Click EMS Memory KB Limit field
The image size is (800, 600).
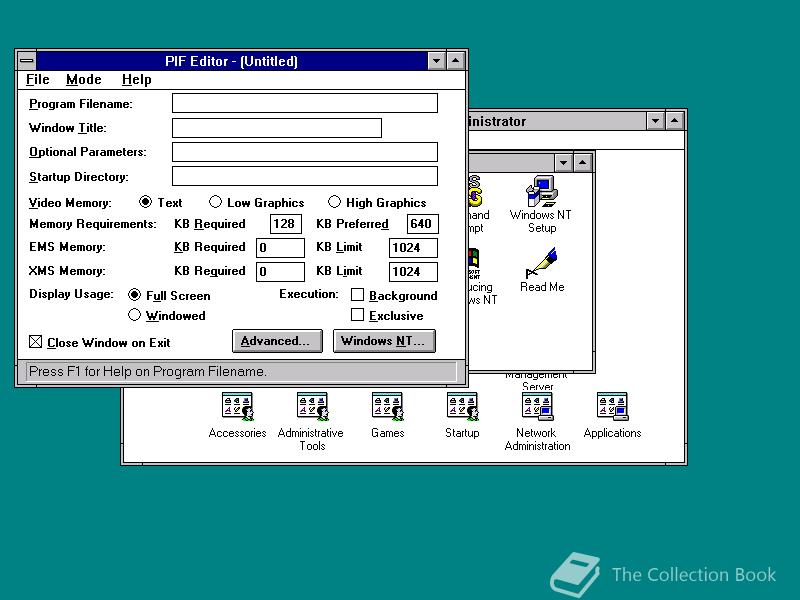(x=413, y=247)
